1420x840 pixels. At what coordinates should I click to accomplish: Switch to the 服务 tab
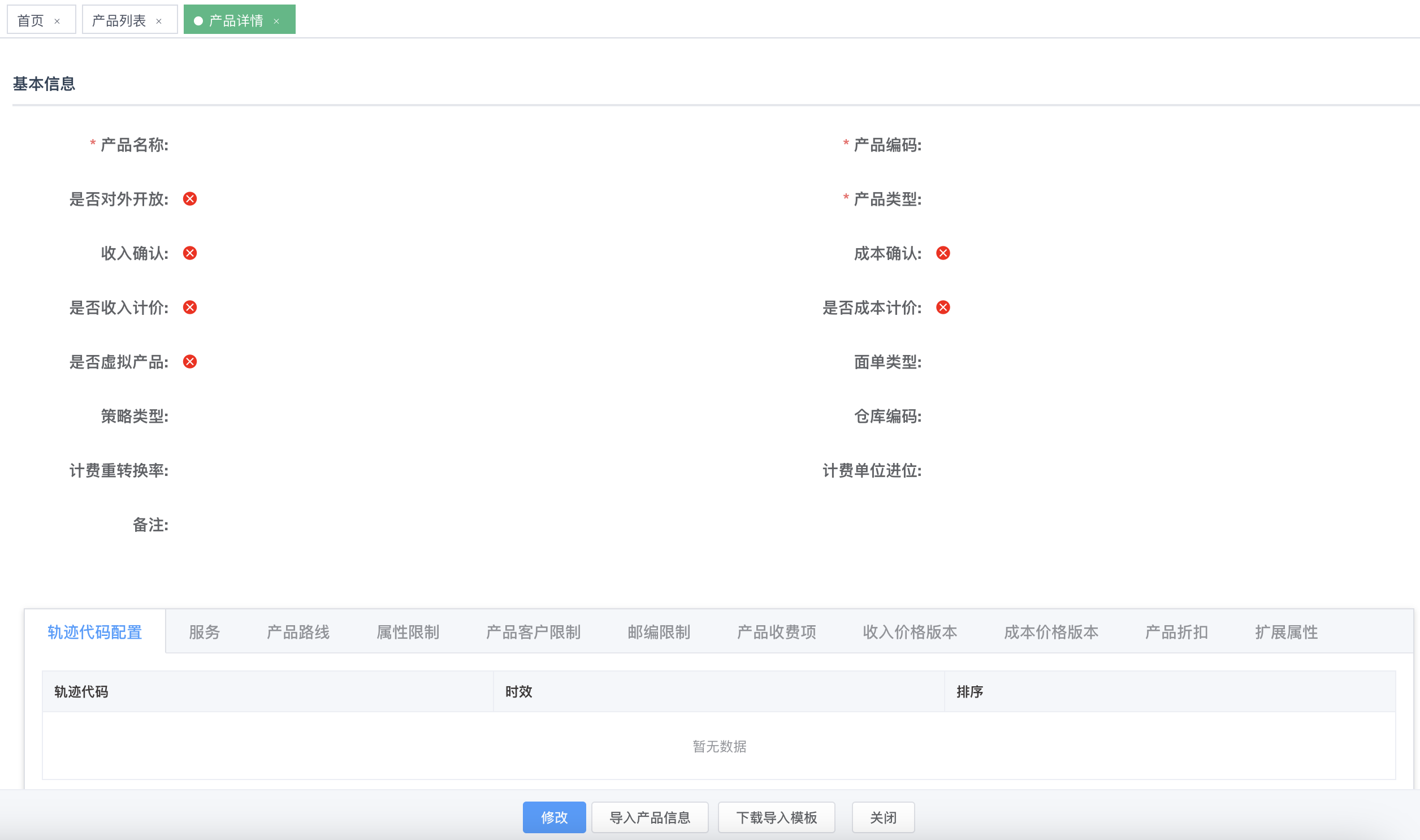[x=205, y=633]
